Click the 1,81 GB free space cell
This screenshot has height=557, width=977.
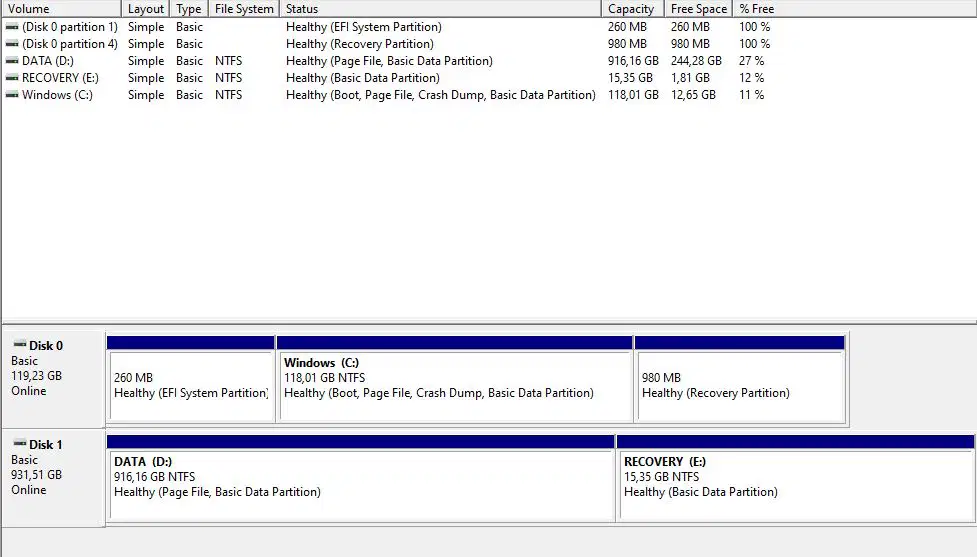690,78
